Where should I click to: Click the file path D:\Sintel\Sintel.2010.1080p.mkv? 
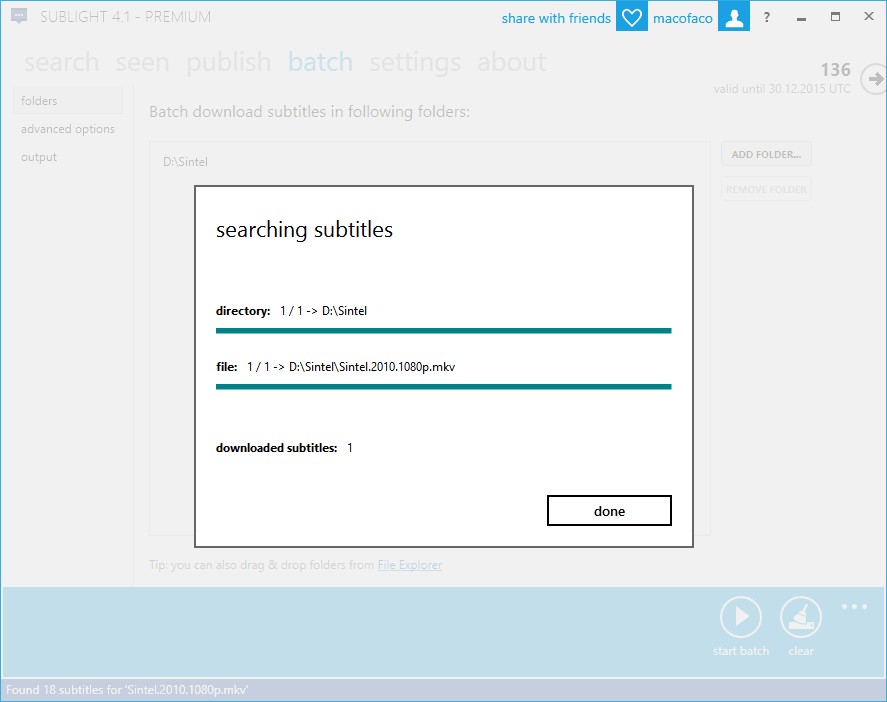point(372,367)
